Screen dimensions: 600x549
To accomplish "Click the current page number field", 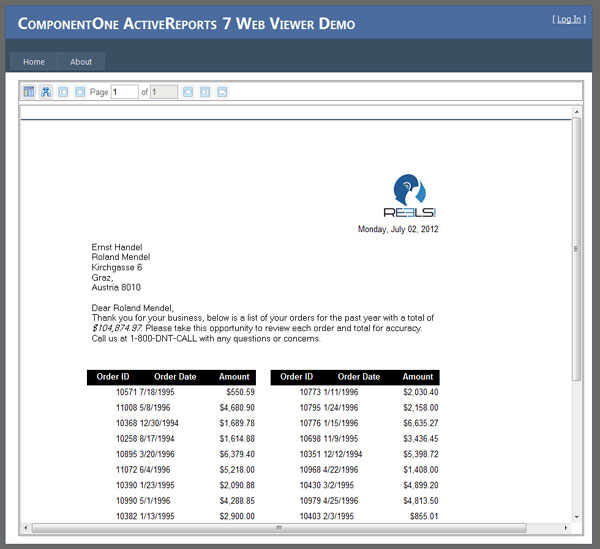I will point(125,92).
